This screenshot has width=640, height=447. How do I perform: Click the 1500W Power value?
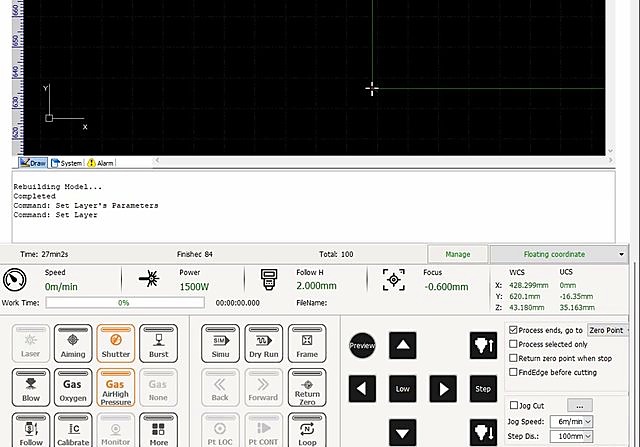pyautogui.click(x=194, y=287)
